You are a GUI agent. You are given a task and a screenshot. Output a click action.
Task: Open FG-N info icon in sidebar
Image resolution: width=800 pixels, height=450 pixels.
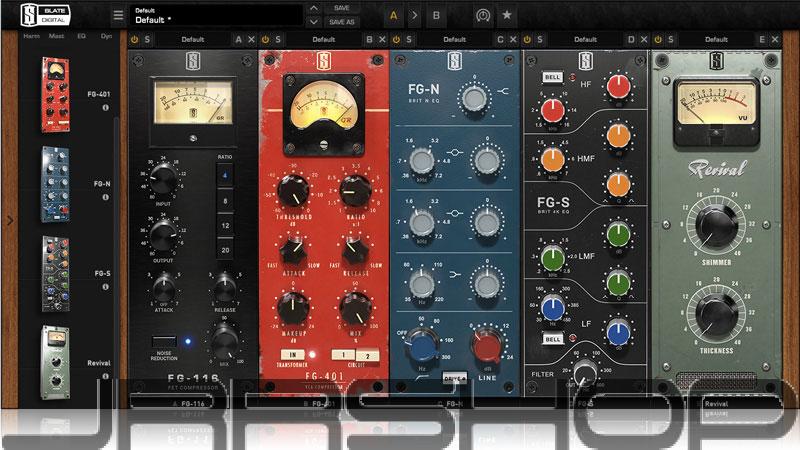pyautogui.click(x=106, y=197)
